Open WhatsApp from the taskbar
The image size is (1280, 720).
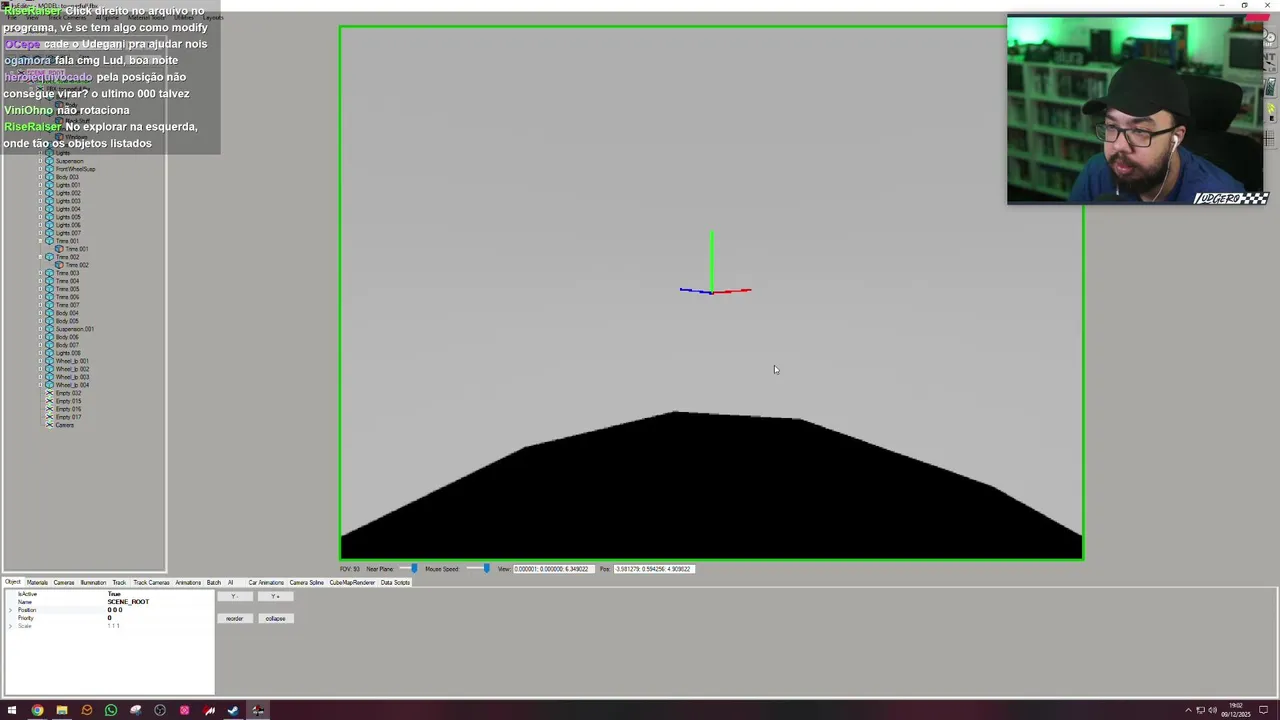point(111,710)
